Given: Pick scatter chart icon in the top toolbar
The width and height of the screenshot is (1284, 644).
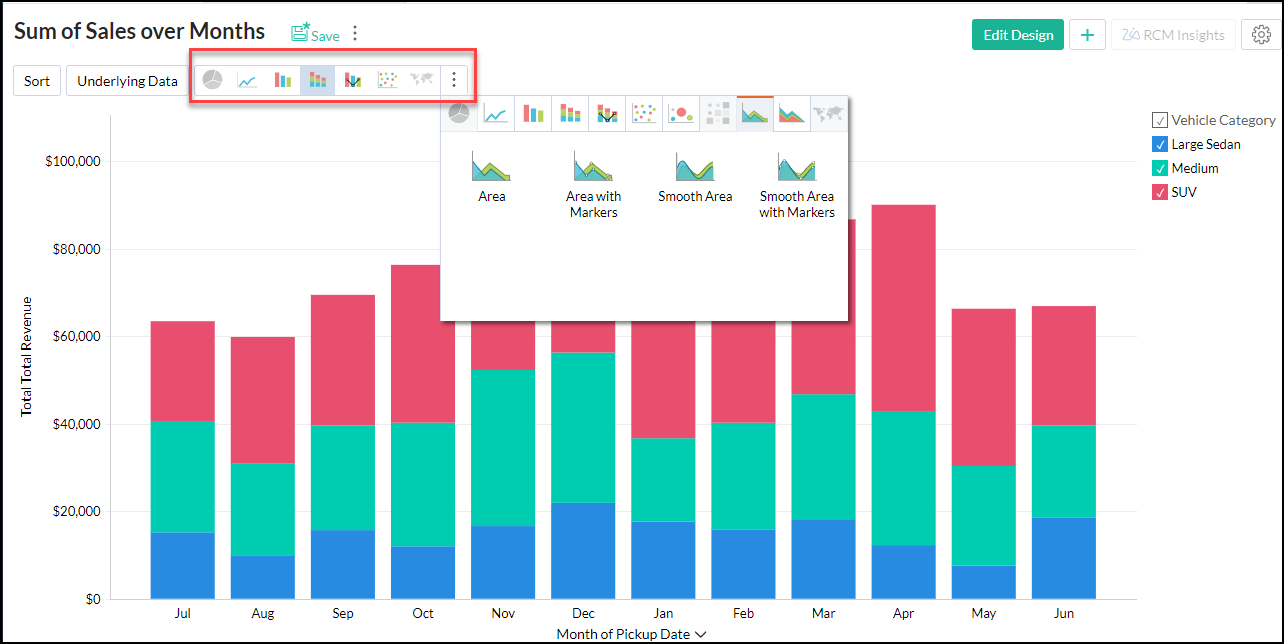Looking at the screenshot, I should coord(387,81).
